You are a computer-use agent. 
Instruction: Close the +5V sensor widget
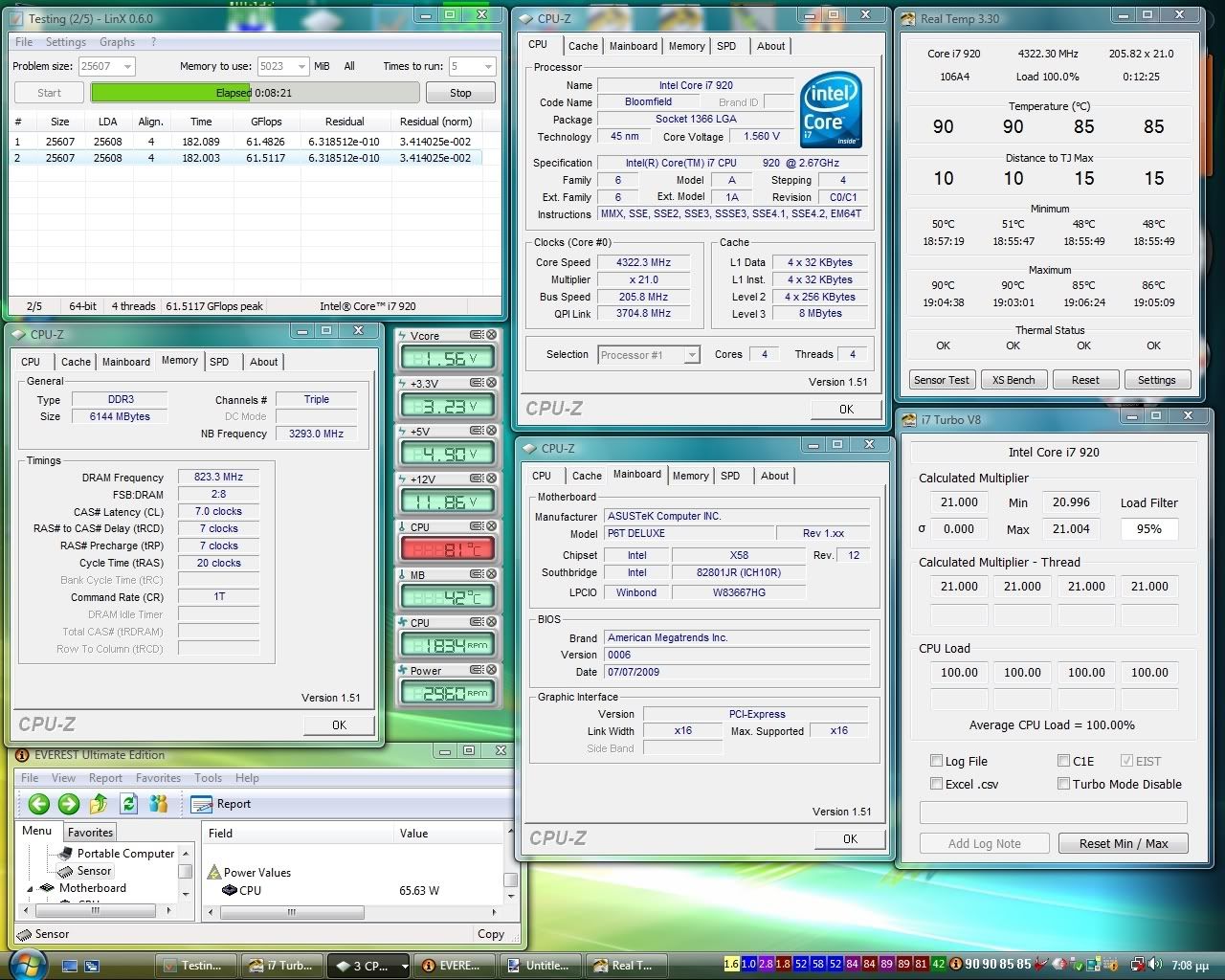coord(492,431)
